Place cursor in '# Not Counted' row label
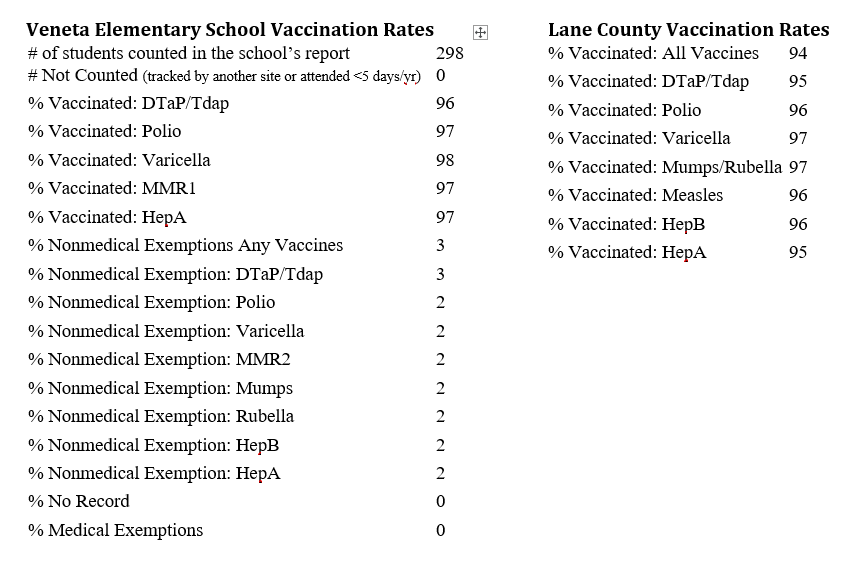The height and width of the screenshot is (566, 851). click(84, 76)
